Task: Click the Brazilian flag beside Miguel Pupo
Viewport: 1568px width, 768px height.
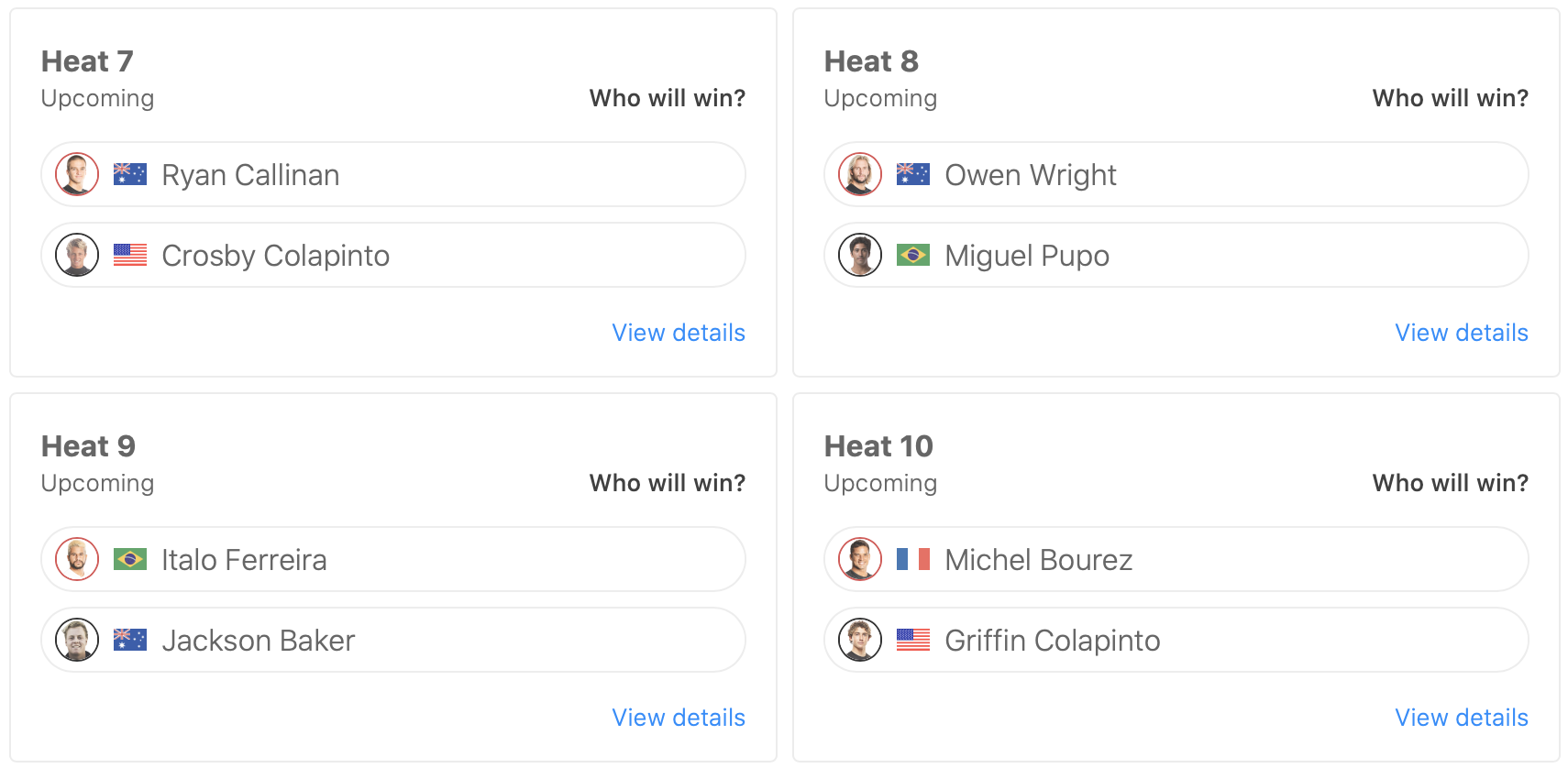Action: (912, 255)
